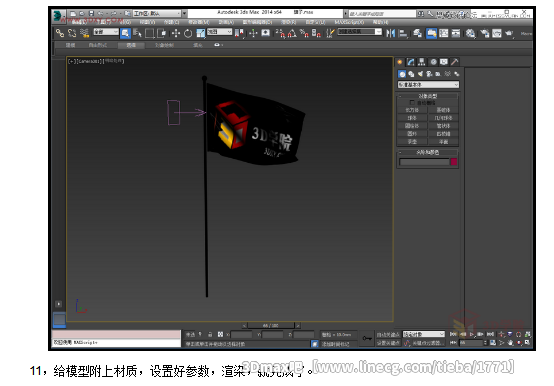Click the Align tool icon

(403, 34)
